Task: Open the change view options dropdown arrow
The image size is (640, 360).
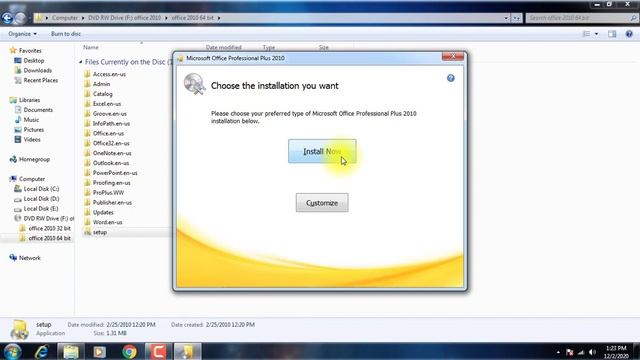Action: coord(596,34)
